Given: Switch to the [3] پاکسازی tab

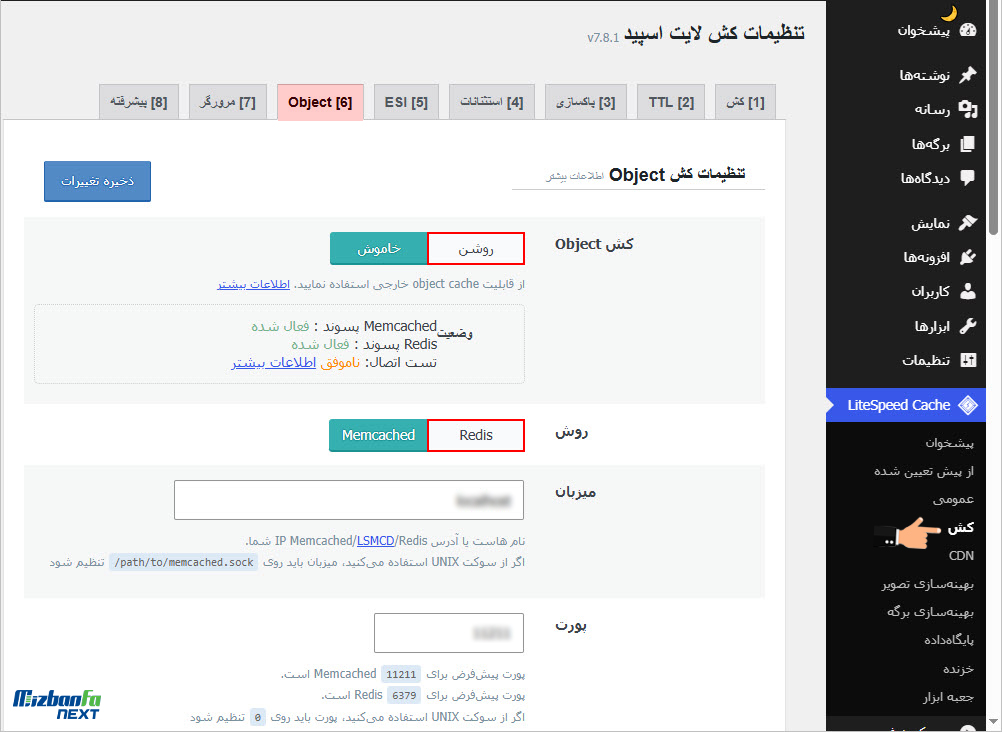Looking at the screenshot, I should point(585,102).
